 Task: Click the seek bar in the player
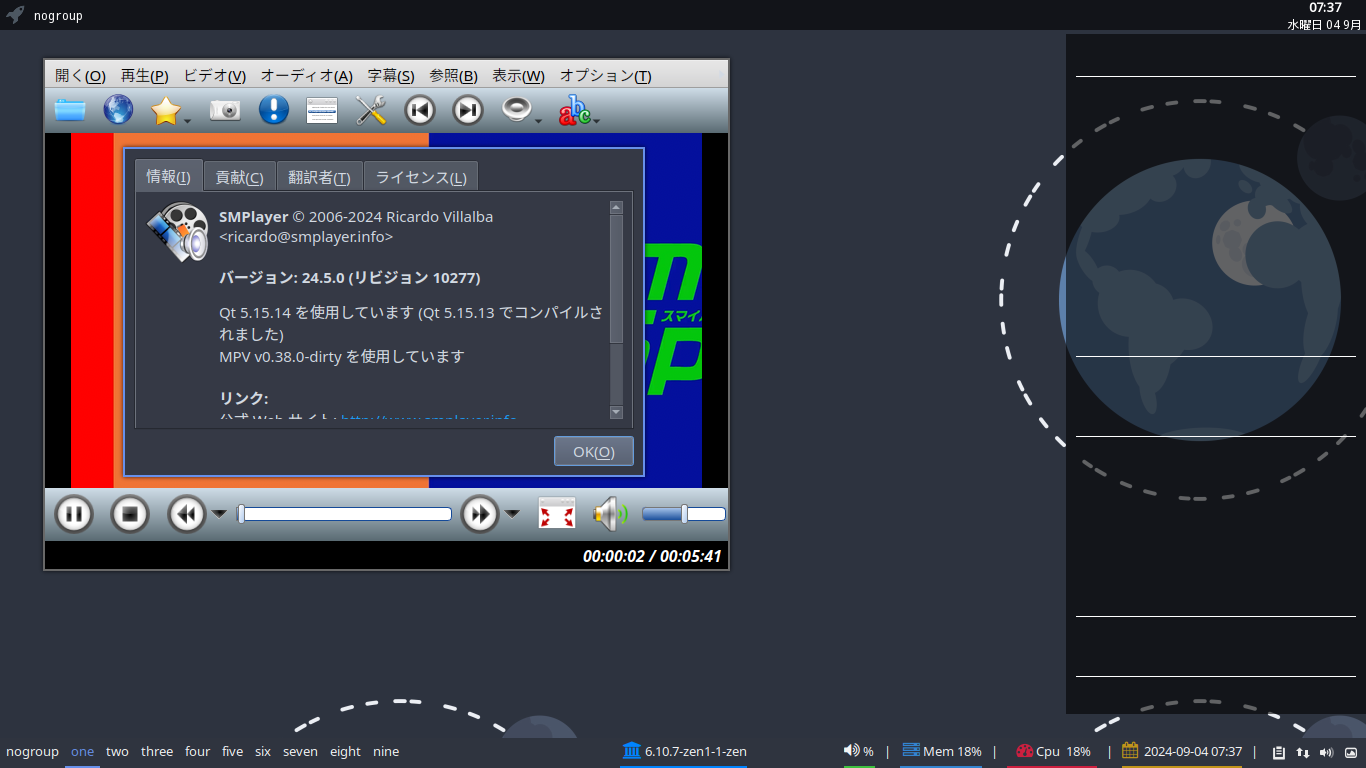click(x=345, y=514)
